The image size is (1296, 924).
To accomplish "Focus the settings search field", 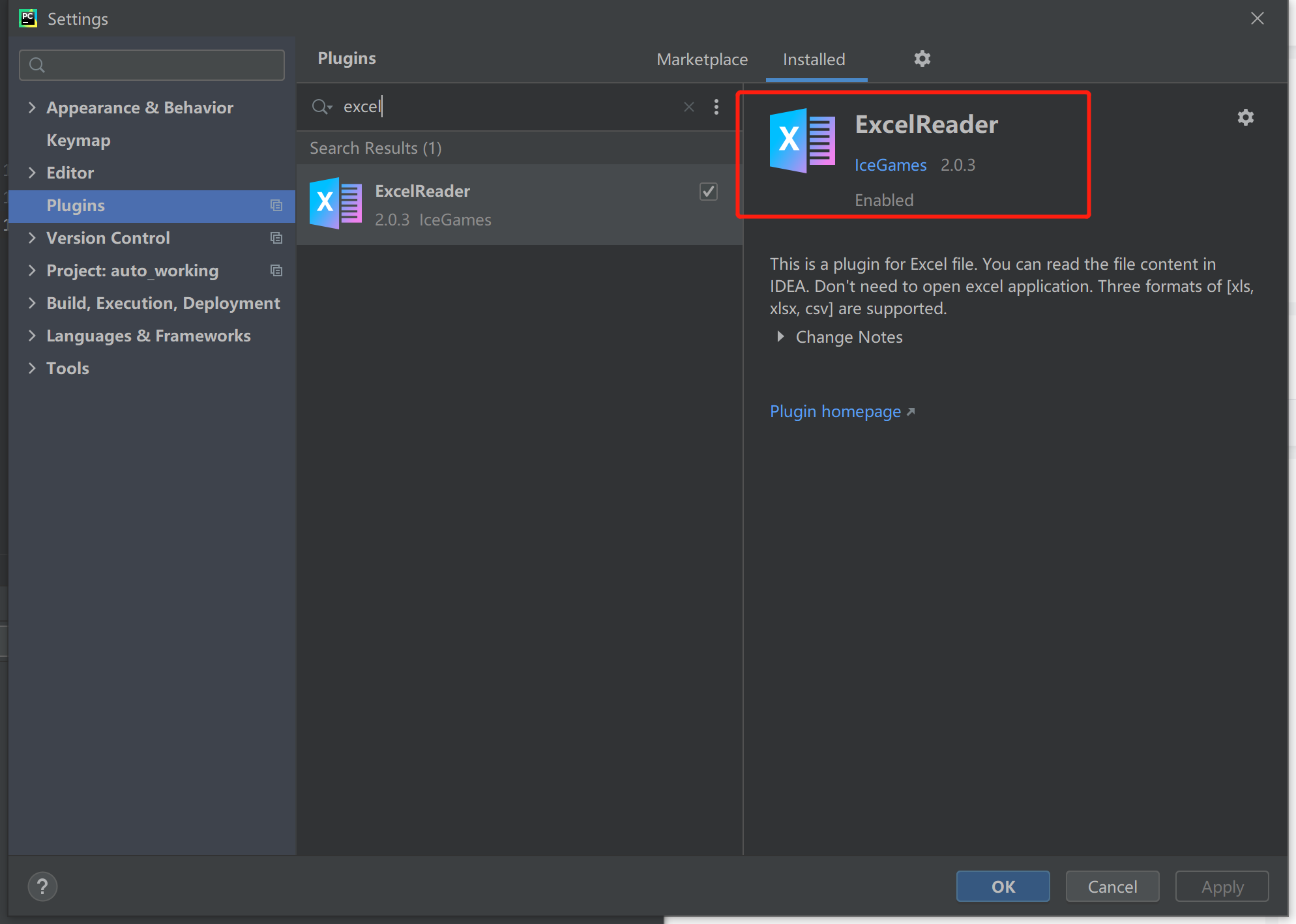I will point(152,65).
